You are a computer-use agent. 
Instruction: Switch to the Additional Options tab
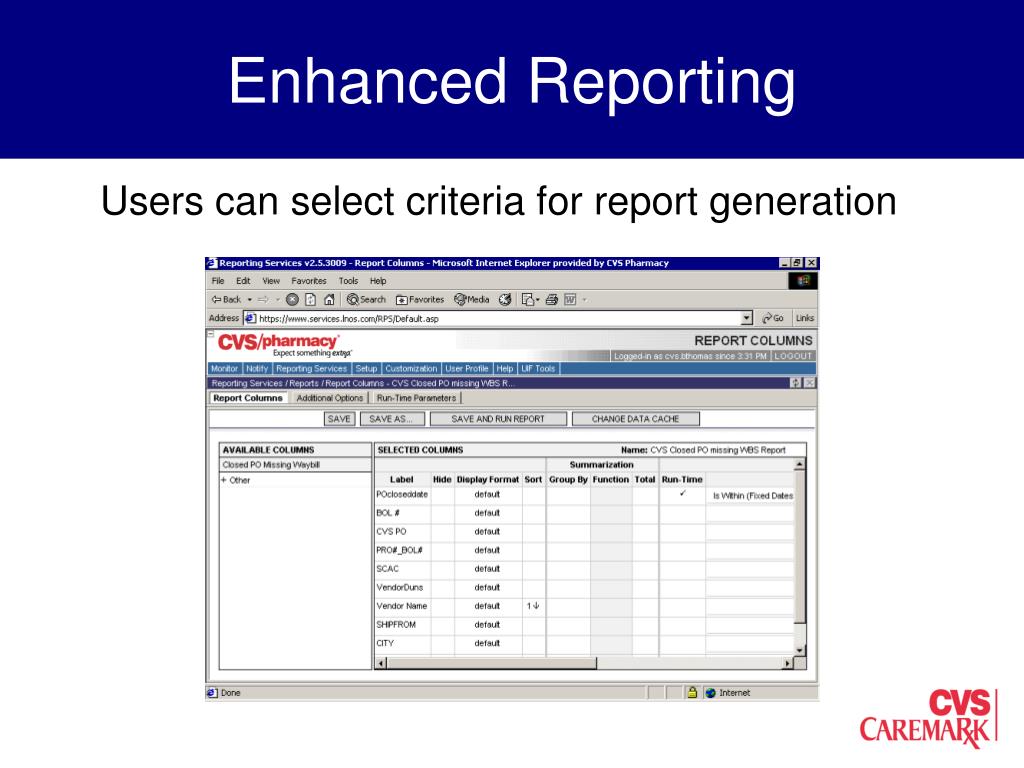pyautogui.click(x=329, y=398)
